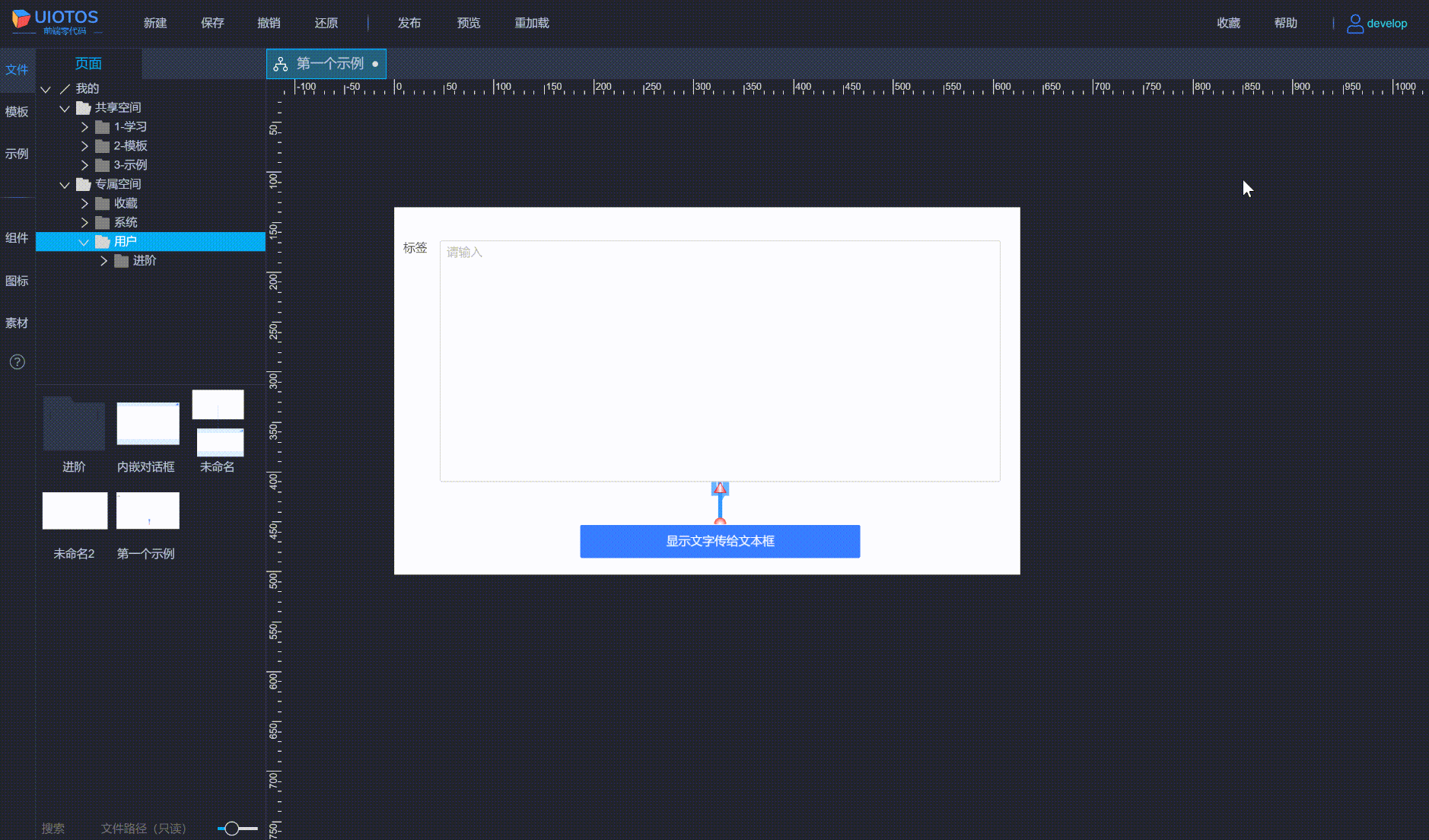The height and width of the screenshot is (840, 1429).
Task: Select the 素材 sidebar icon
Action: pyautogui.click(x=17, y=323)
